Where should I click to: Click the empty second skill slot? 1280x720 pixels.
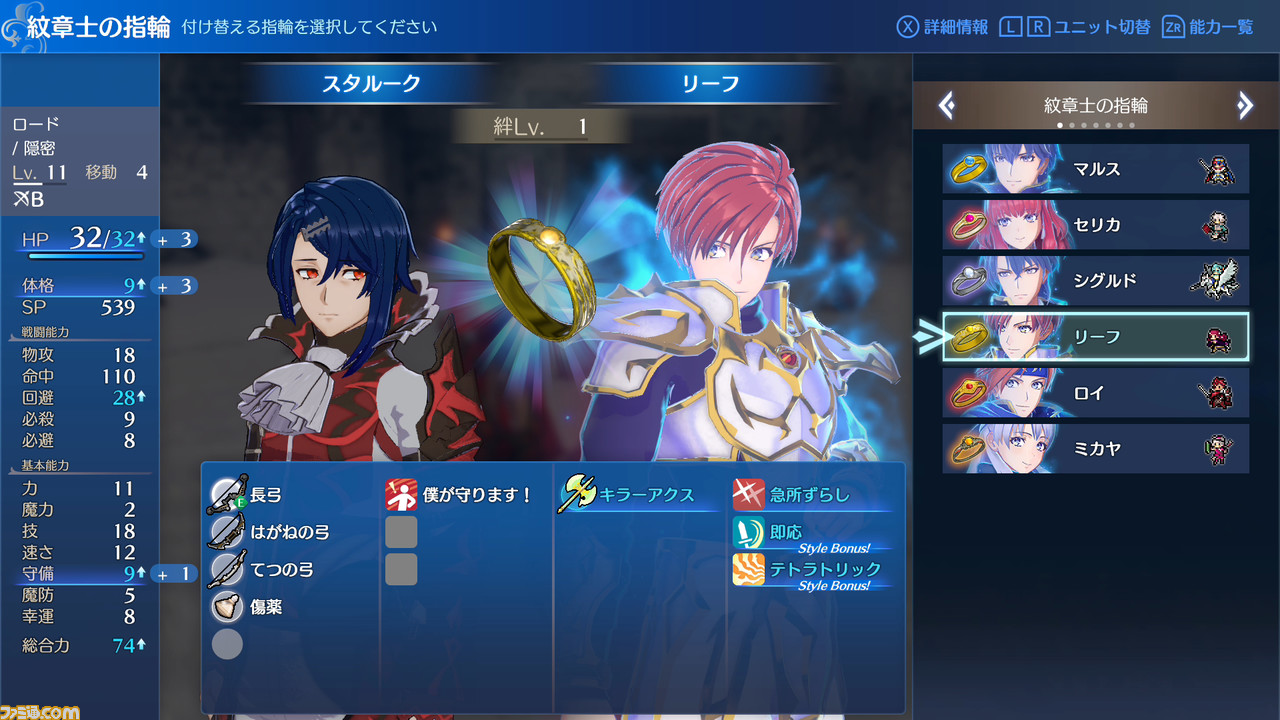click(401, 532)
